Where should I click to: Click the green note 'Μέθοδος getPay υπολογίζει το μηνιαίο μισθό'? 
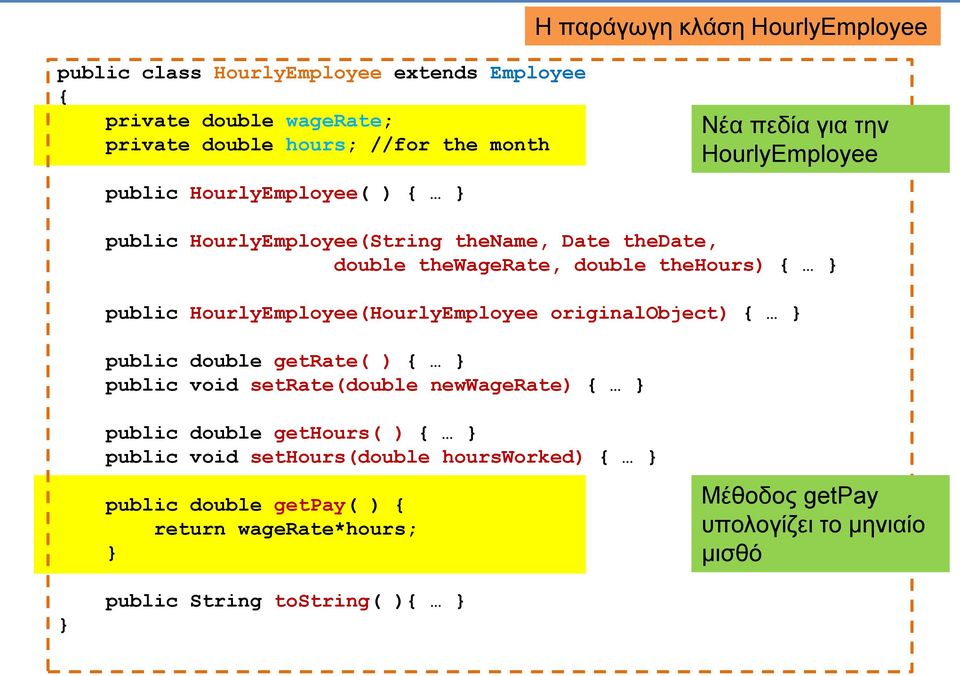tap(820, 524)
